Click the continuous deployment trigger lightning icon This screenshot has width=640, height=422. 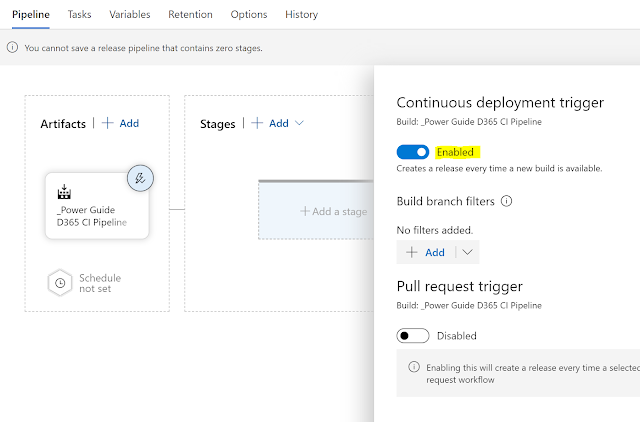coord(141,179)
